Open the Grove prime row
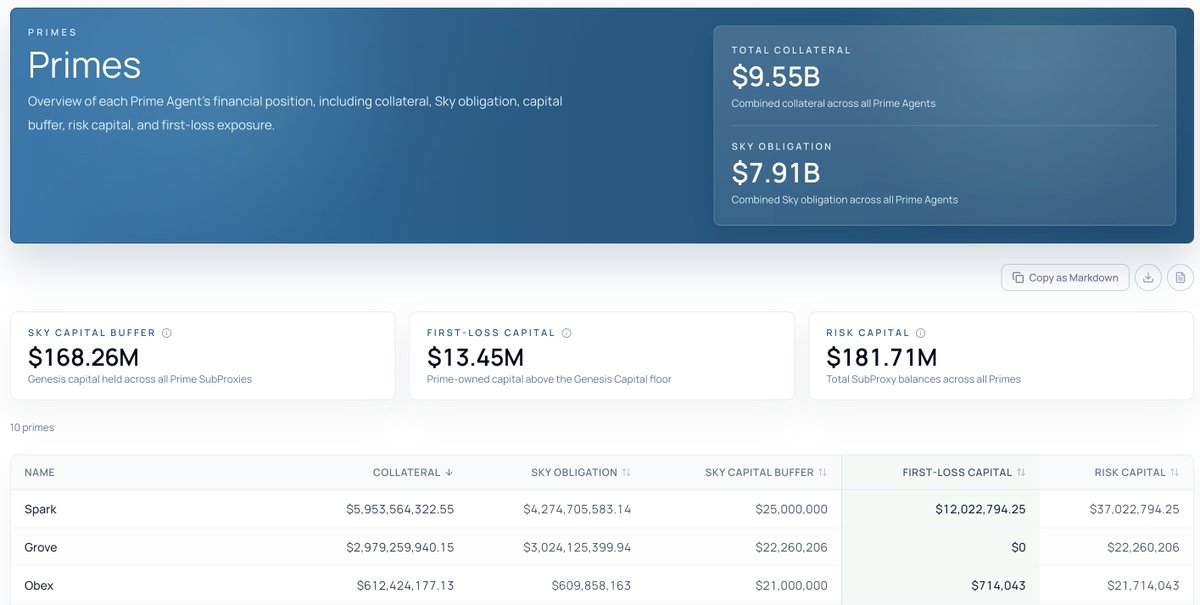Viewport: 1200px width, 605px height. click(602, 547)
